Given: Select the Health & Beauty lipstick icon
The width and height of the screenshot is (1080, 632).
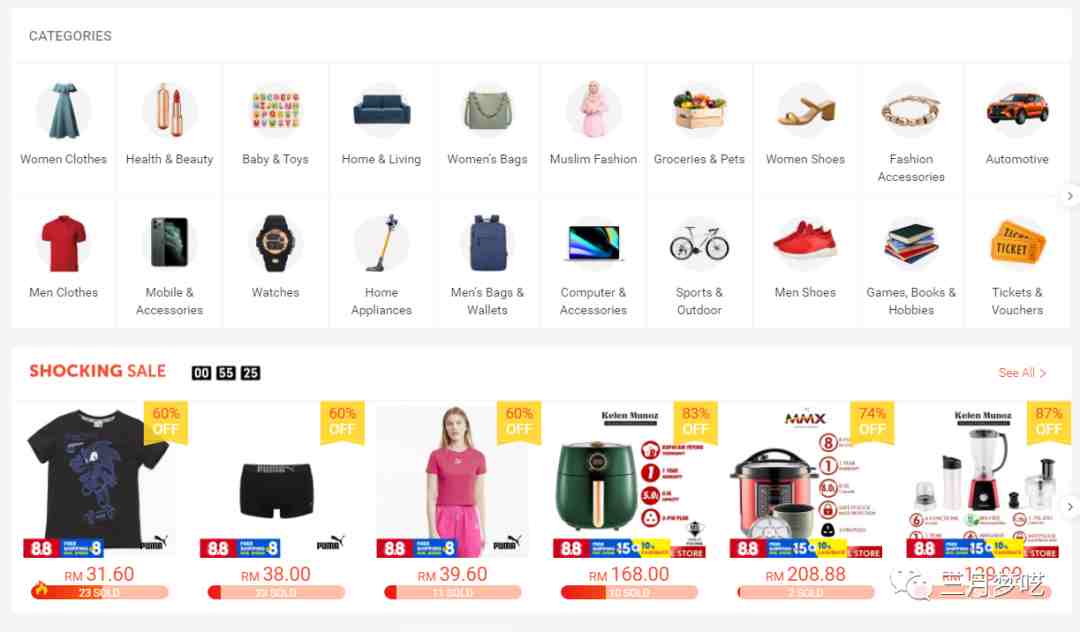Looking at the screenshot, I should 169,110.
